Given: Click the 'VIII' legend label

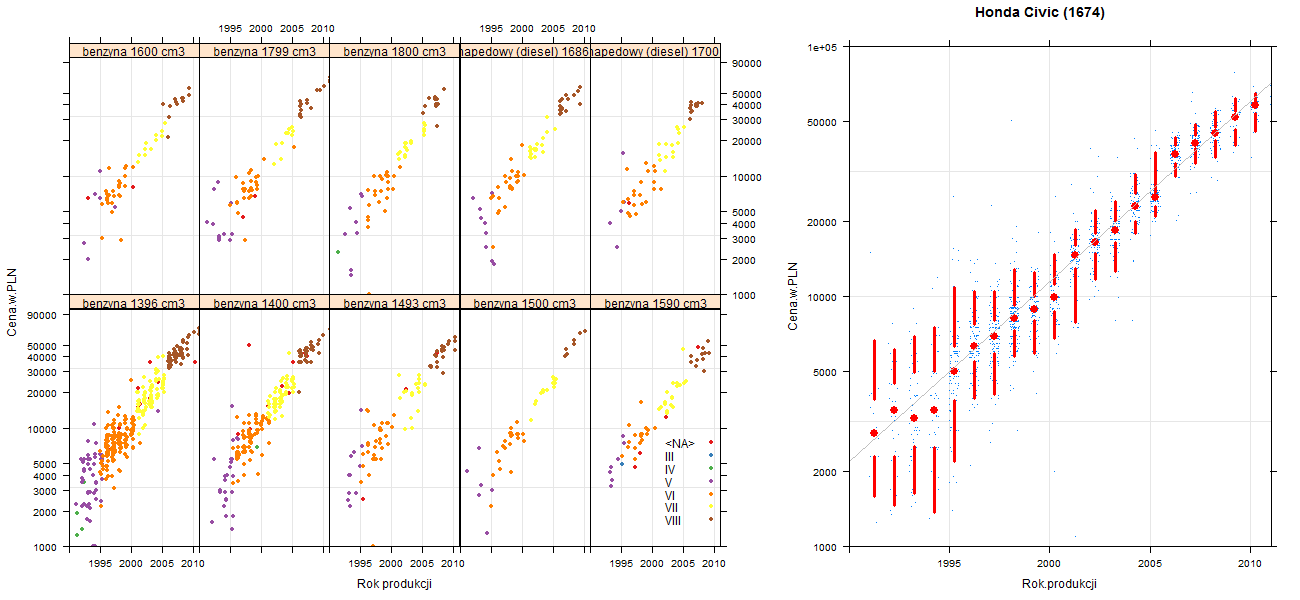Looking at the screenshot, I should point(673,520).
